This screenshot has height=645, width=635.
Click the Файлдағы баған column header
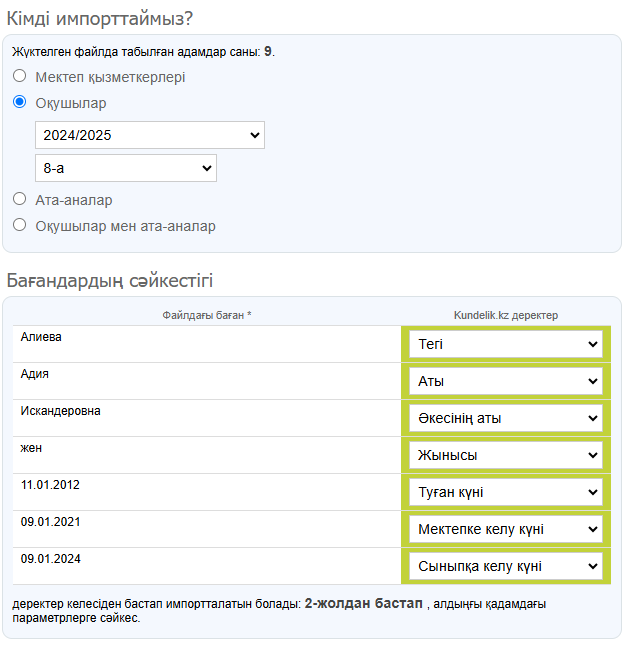pyautogui.click(x=207, y=315)
